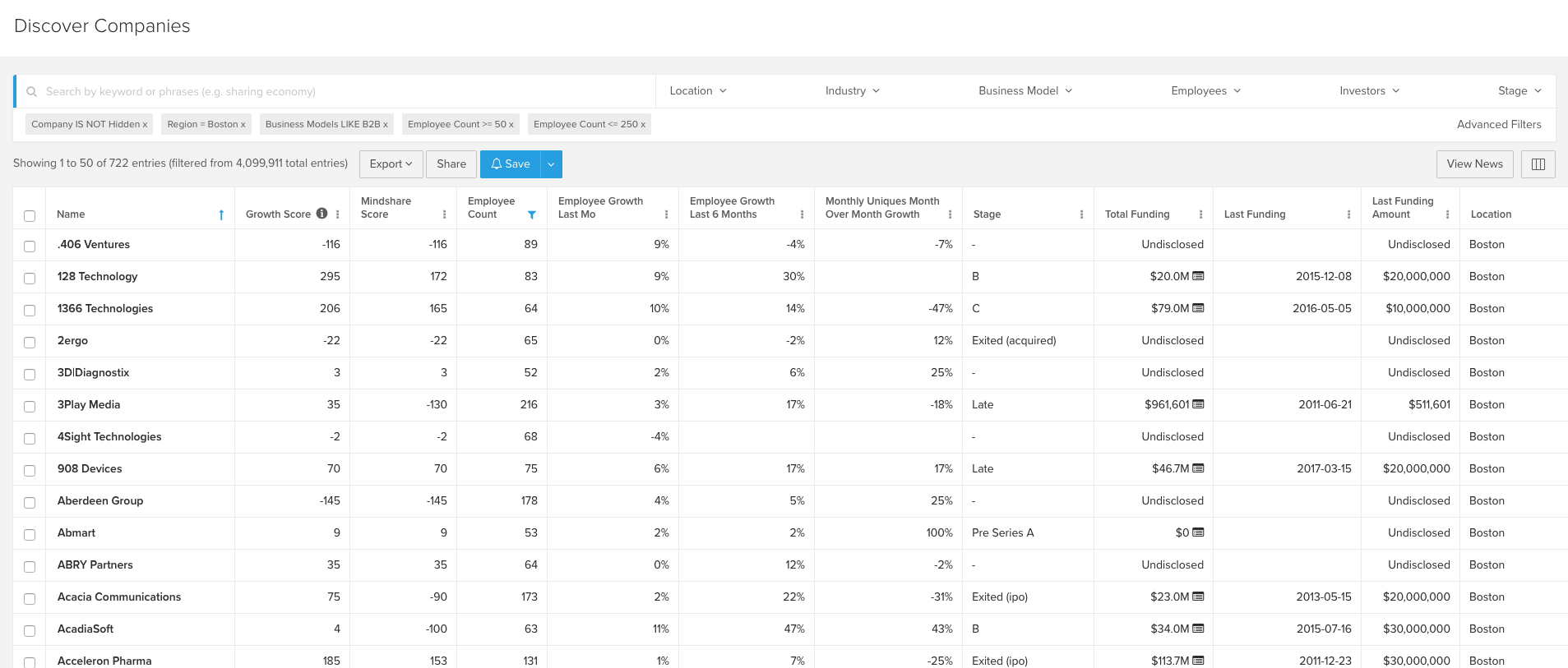Check the 128 Technology row checkbox
The image size is (1568, 668).
point(30,279)
